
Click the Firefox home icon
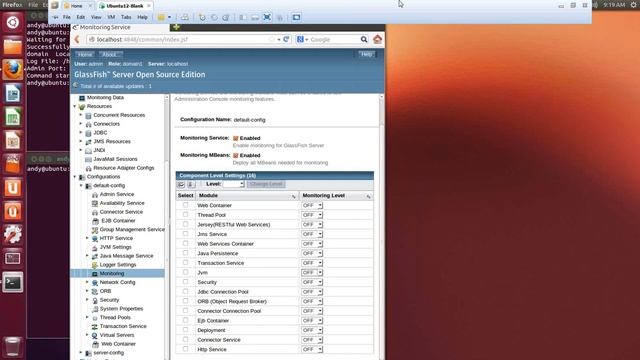pos(377,39)
